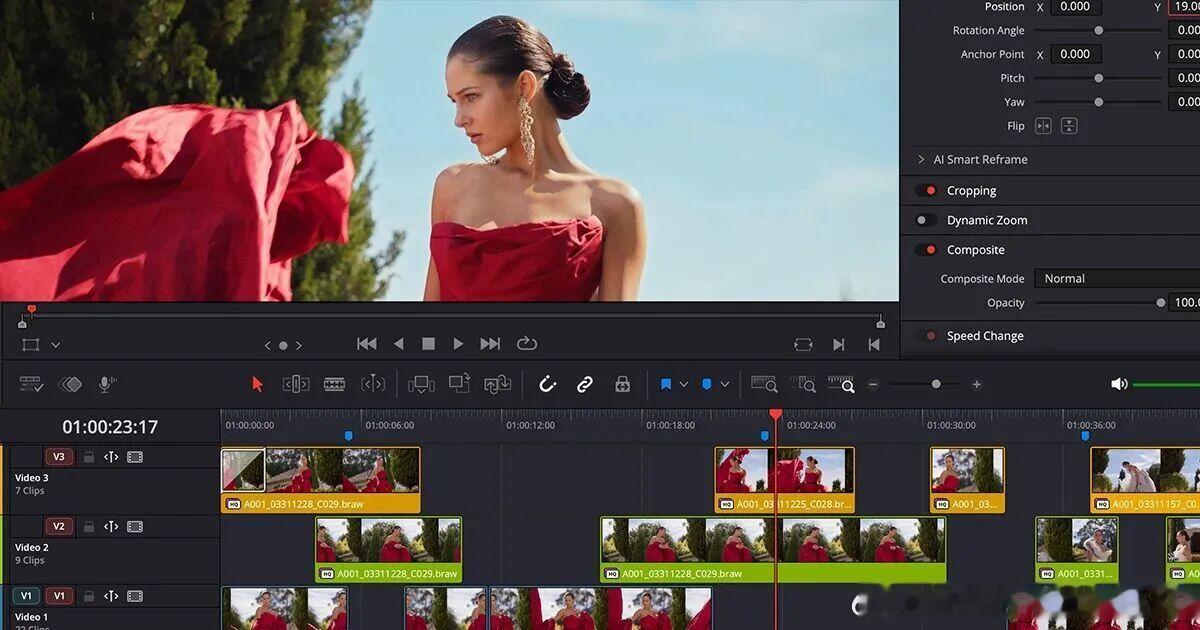This screenshot has height=630, width=1200.
Task: Toggle the V3 track destination button
Action: tap(58, 457)
